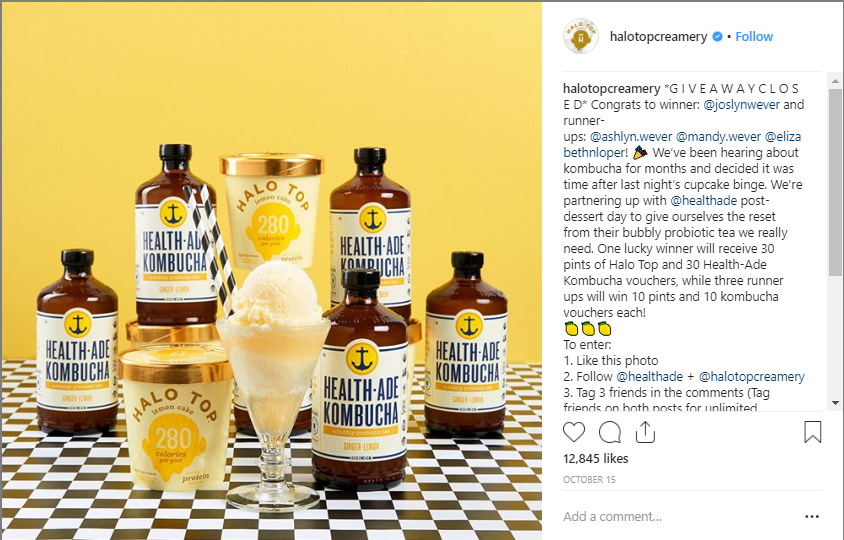Follow the halotopcreamery account

pyautogui.click(x=754, y=37)
